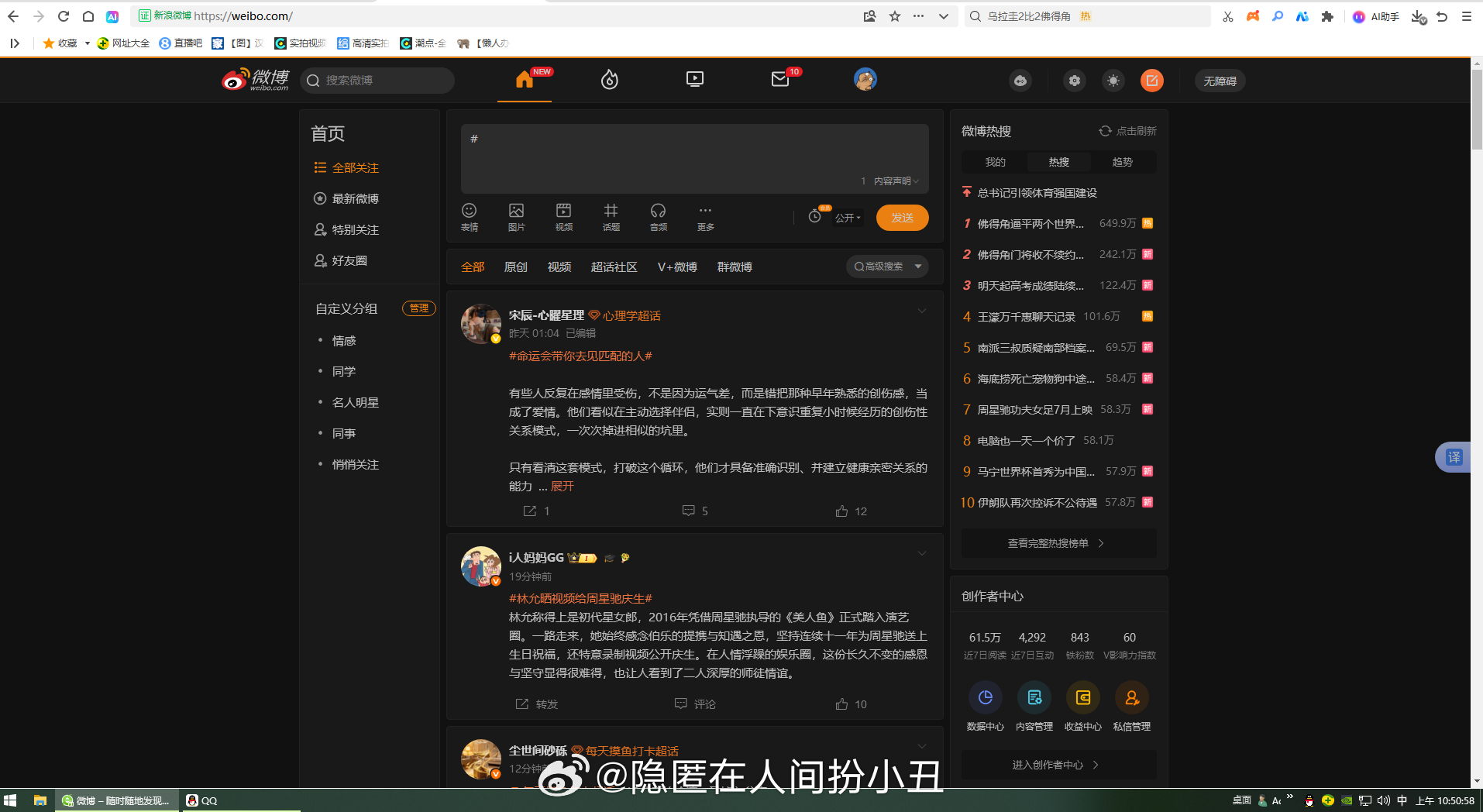This screenshot has height=812, width=1483.
Task: Insert a topic with 话题 icon
Action: [611, 217]
